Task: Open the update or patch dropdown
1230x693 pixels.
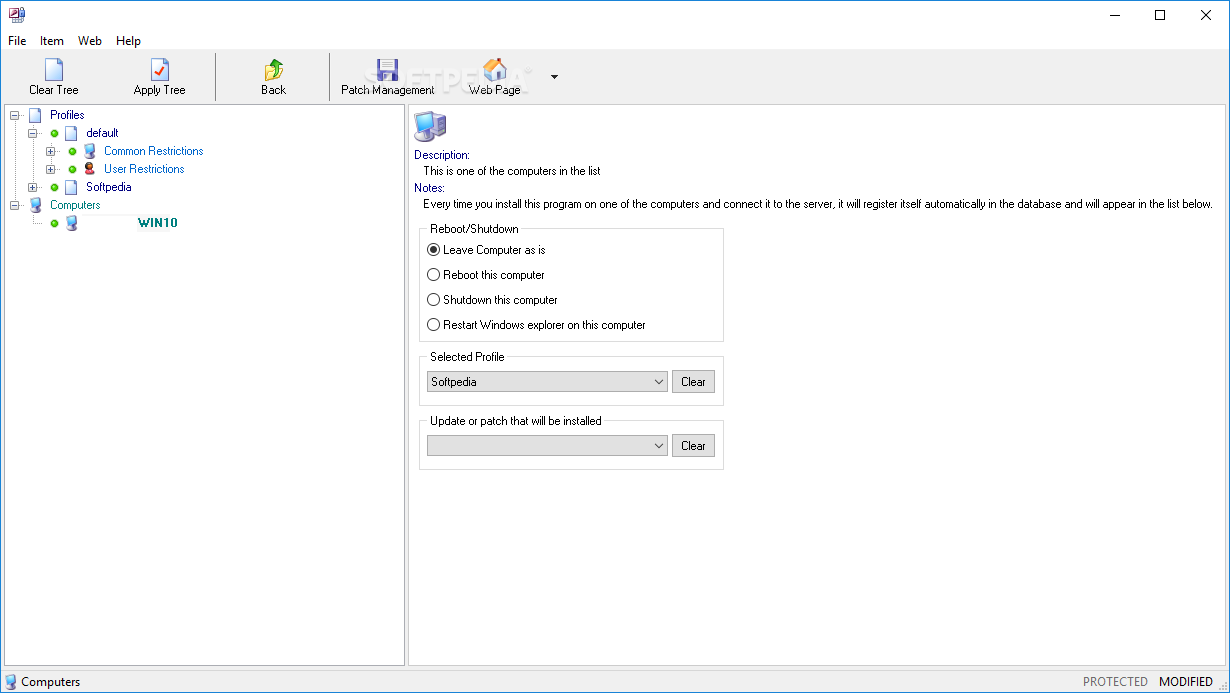Action: [x=547, y=446]
